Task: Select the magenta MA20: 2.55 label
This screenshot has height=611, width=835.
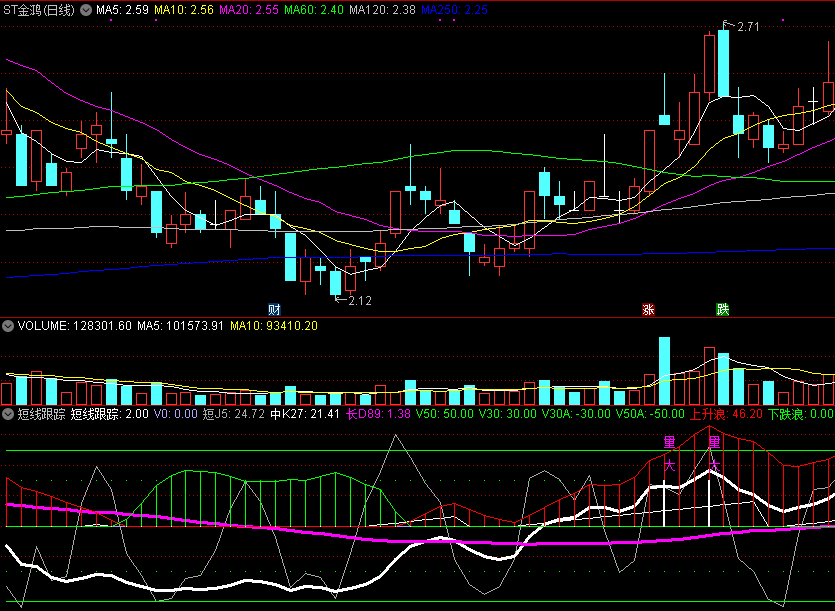Action: 249,10
